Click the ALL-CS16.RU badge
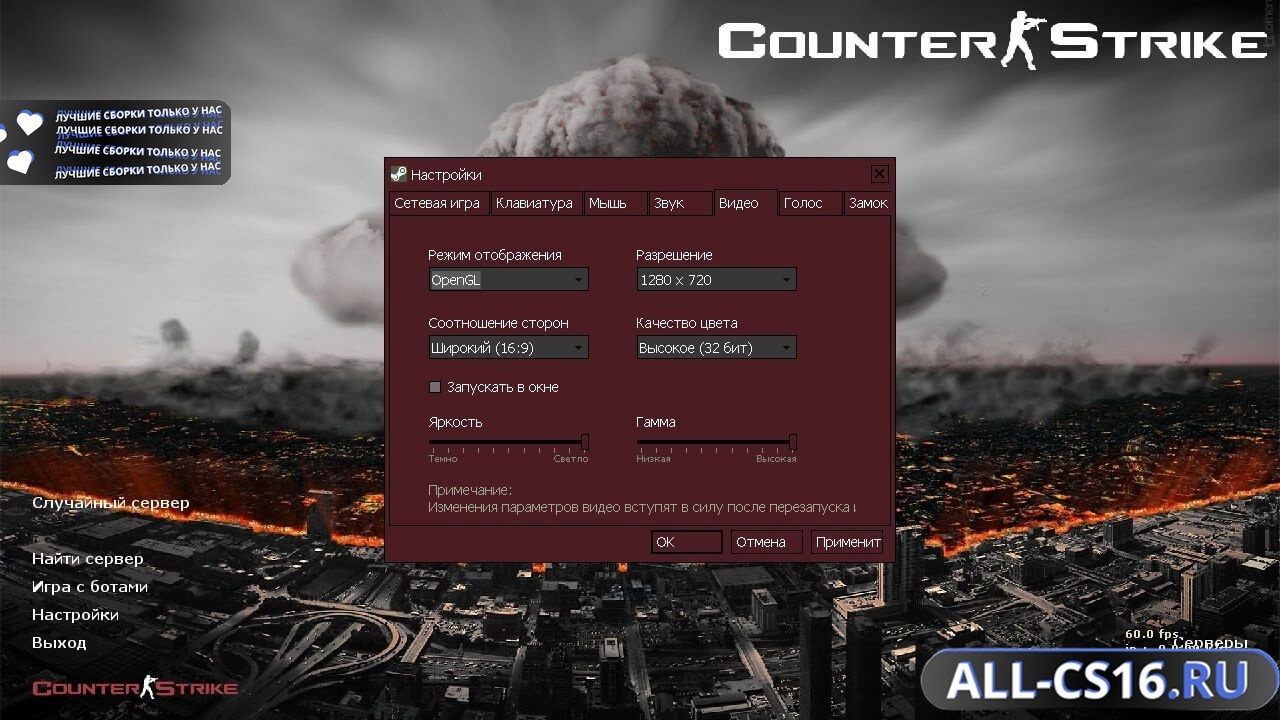 pos(1098,681)
